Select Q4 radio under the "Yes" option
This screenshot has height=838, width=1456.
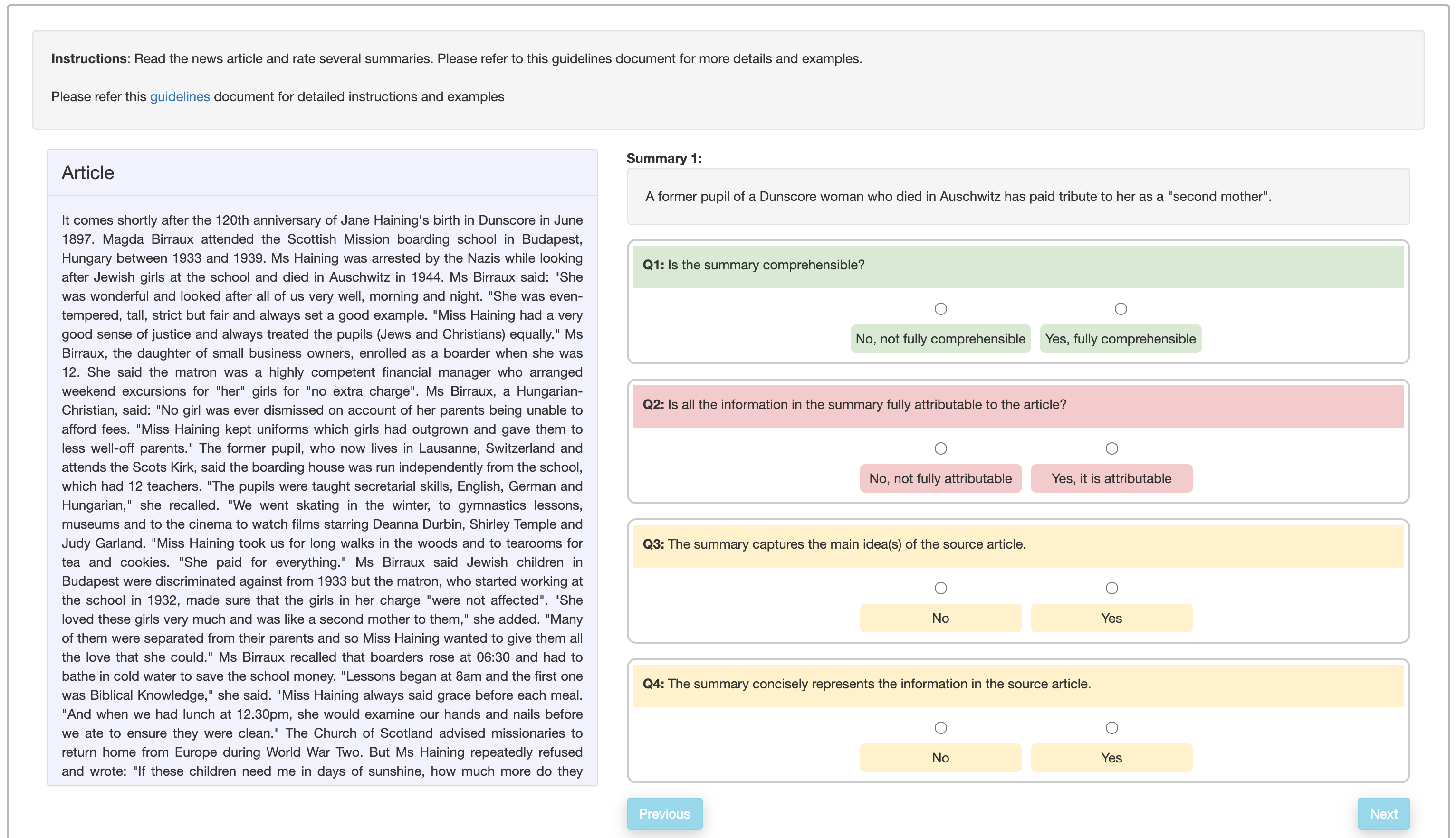[x=1111, y=727]
